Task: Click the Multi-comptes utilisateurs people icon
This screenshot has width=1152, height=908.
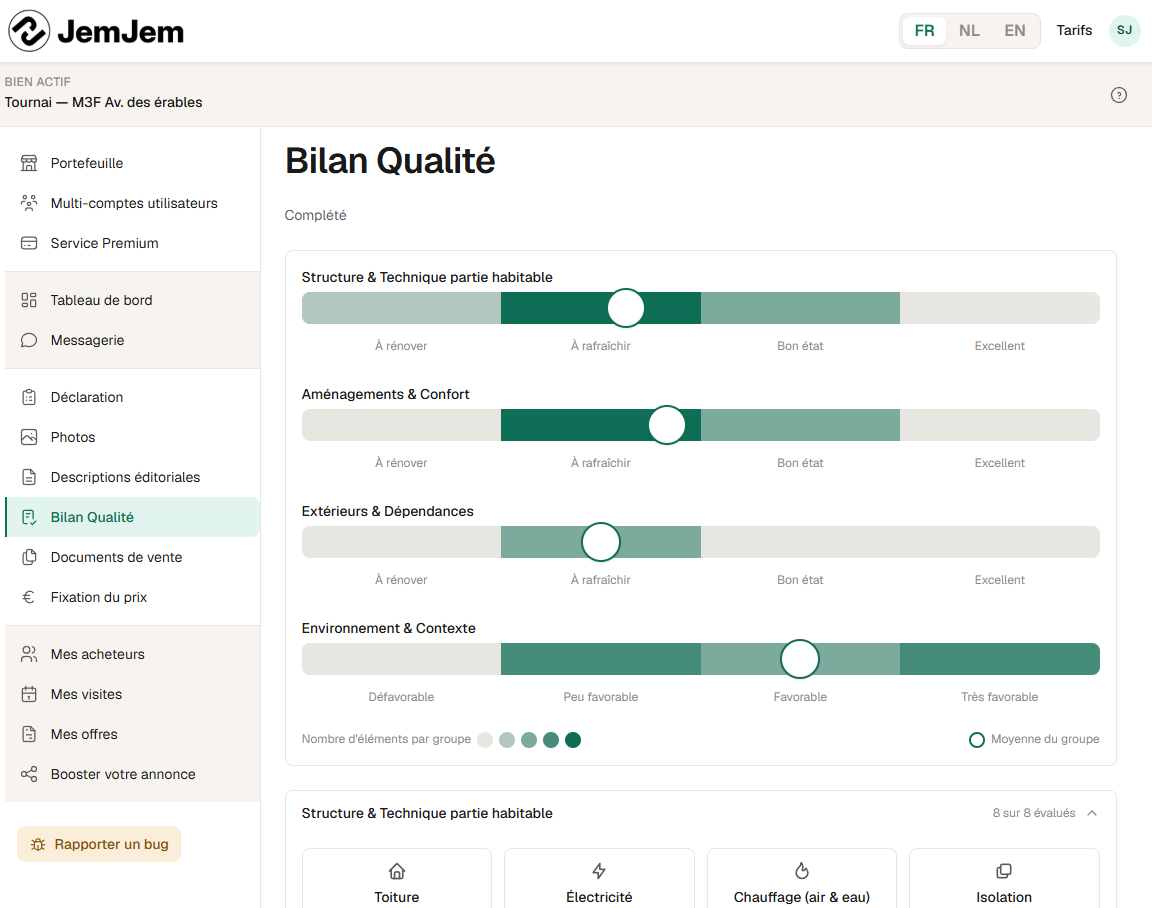Action: [29, 203]
